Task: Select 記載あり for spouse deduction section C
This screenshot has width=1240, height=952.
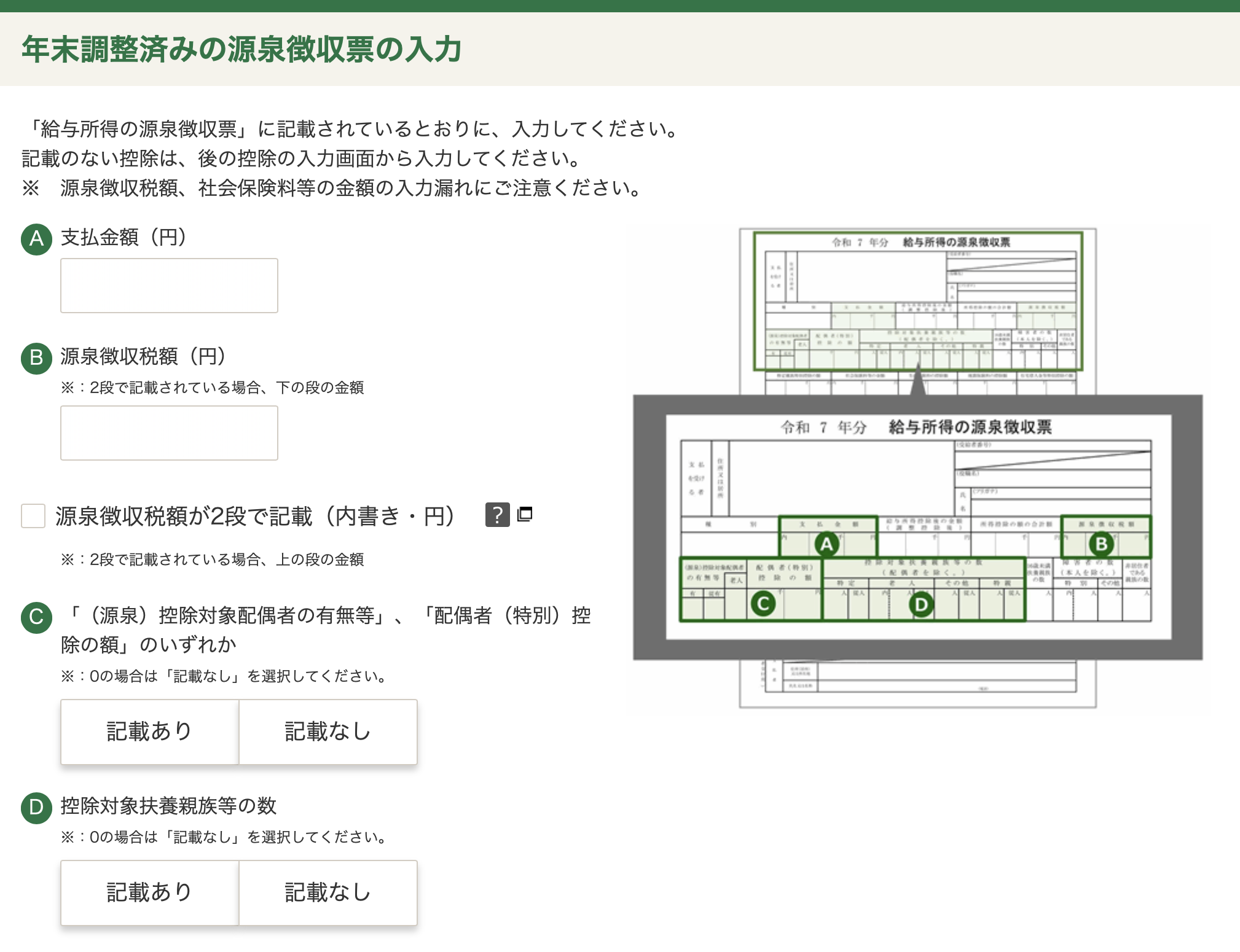Action: [x=149, y=732]
